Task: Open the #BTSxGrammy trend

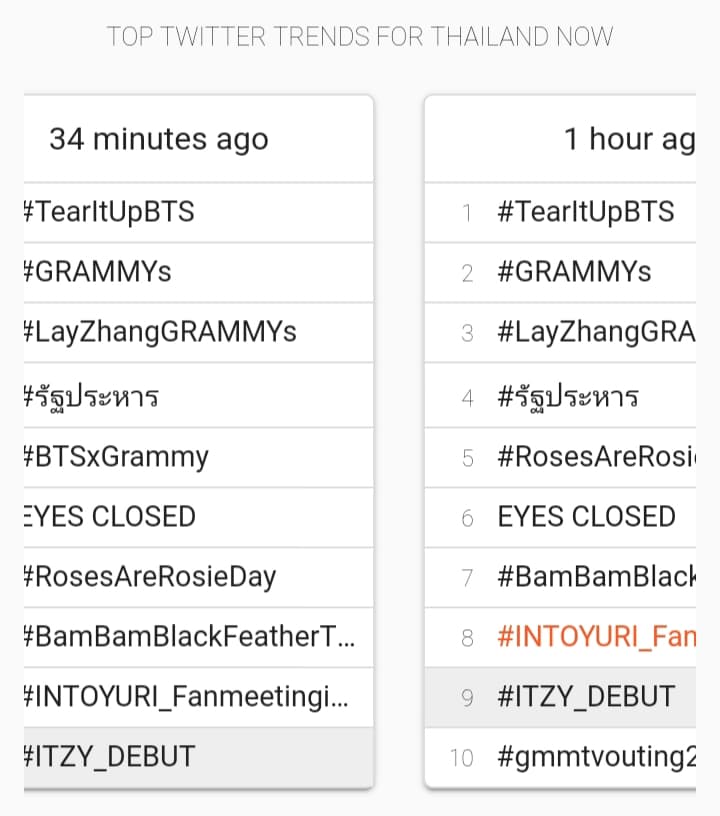Action: point(117,457)
